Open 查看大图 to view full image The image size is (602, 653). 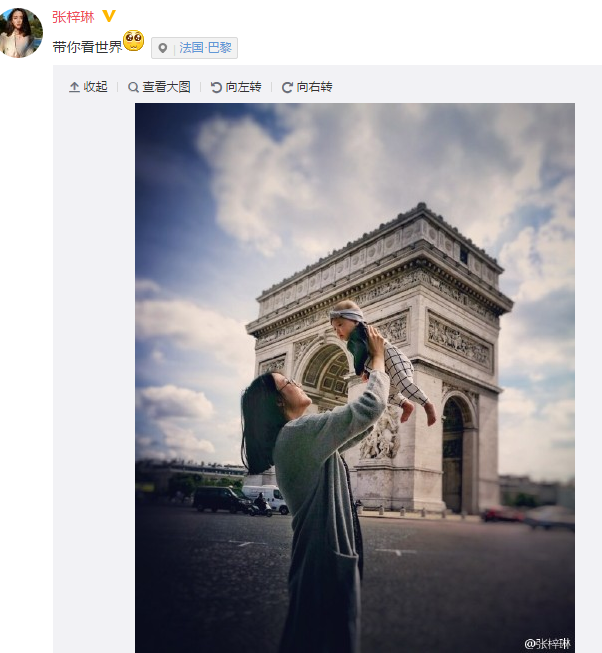pyautogui.click(x=166, y=87)
